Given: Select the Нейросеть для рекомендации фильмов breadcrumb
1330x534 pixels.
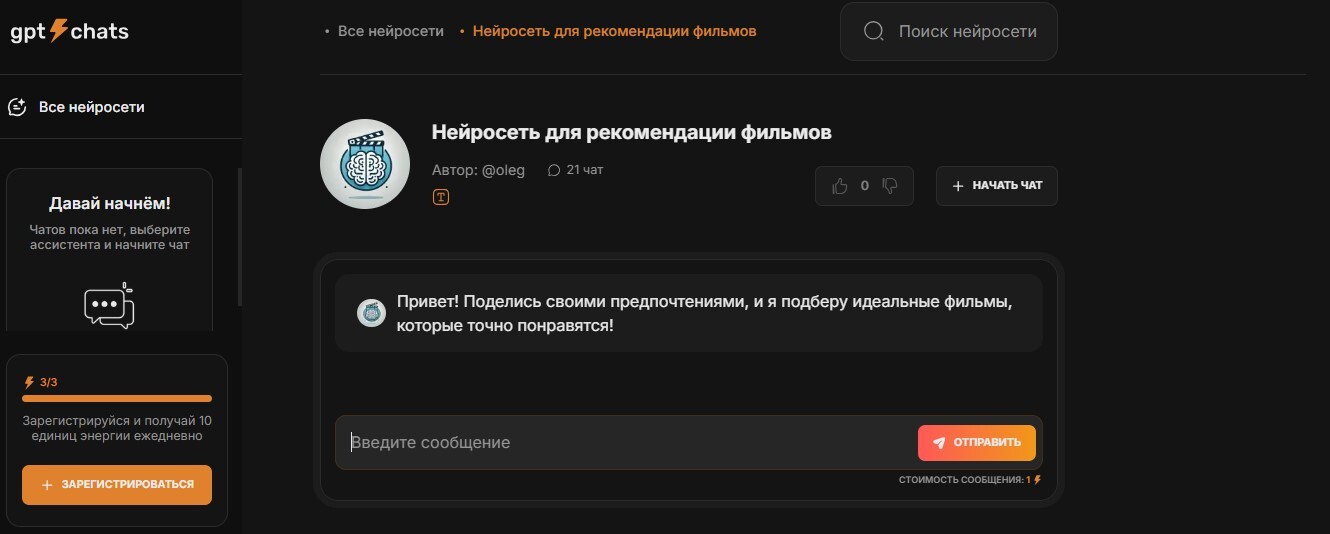Looking at the screenshot, I should point(614,31).
